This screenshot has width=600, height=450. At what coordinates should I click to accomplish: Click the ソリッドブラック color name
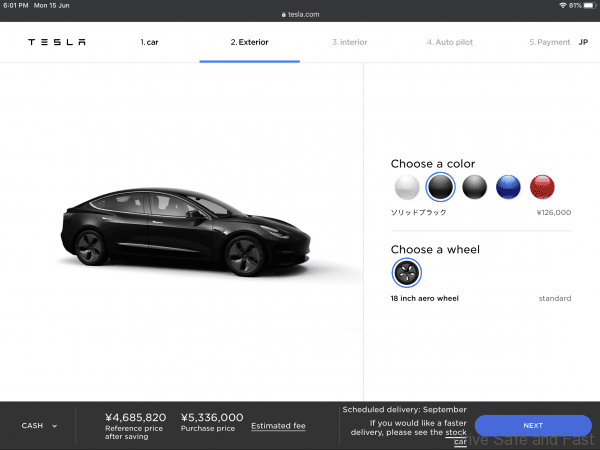click(x=419, y=212)
